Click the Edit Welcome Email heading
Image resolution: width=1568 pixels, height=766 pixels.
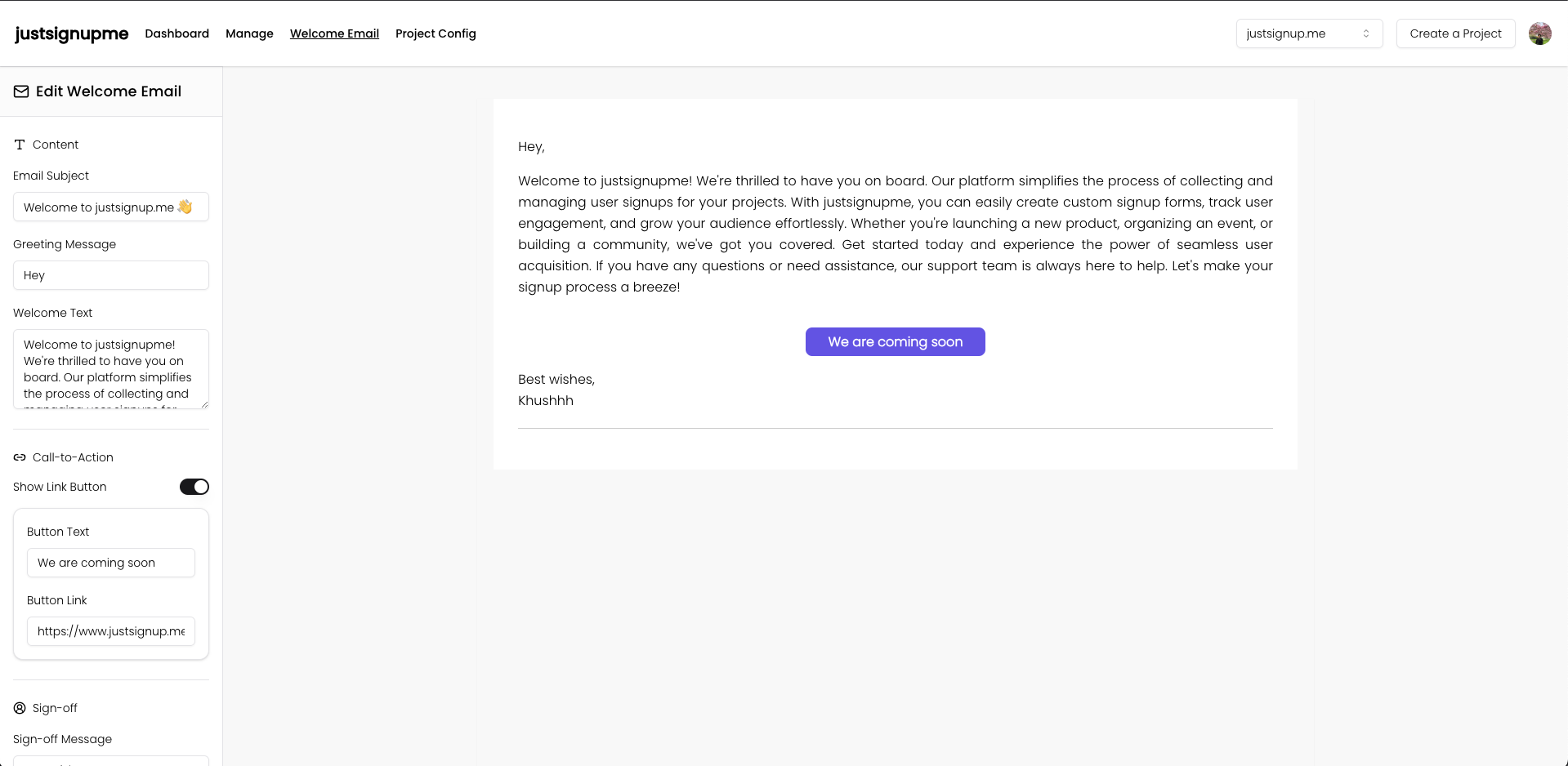(109, 91)
